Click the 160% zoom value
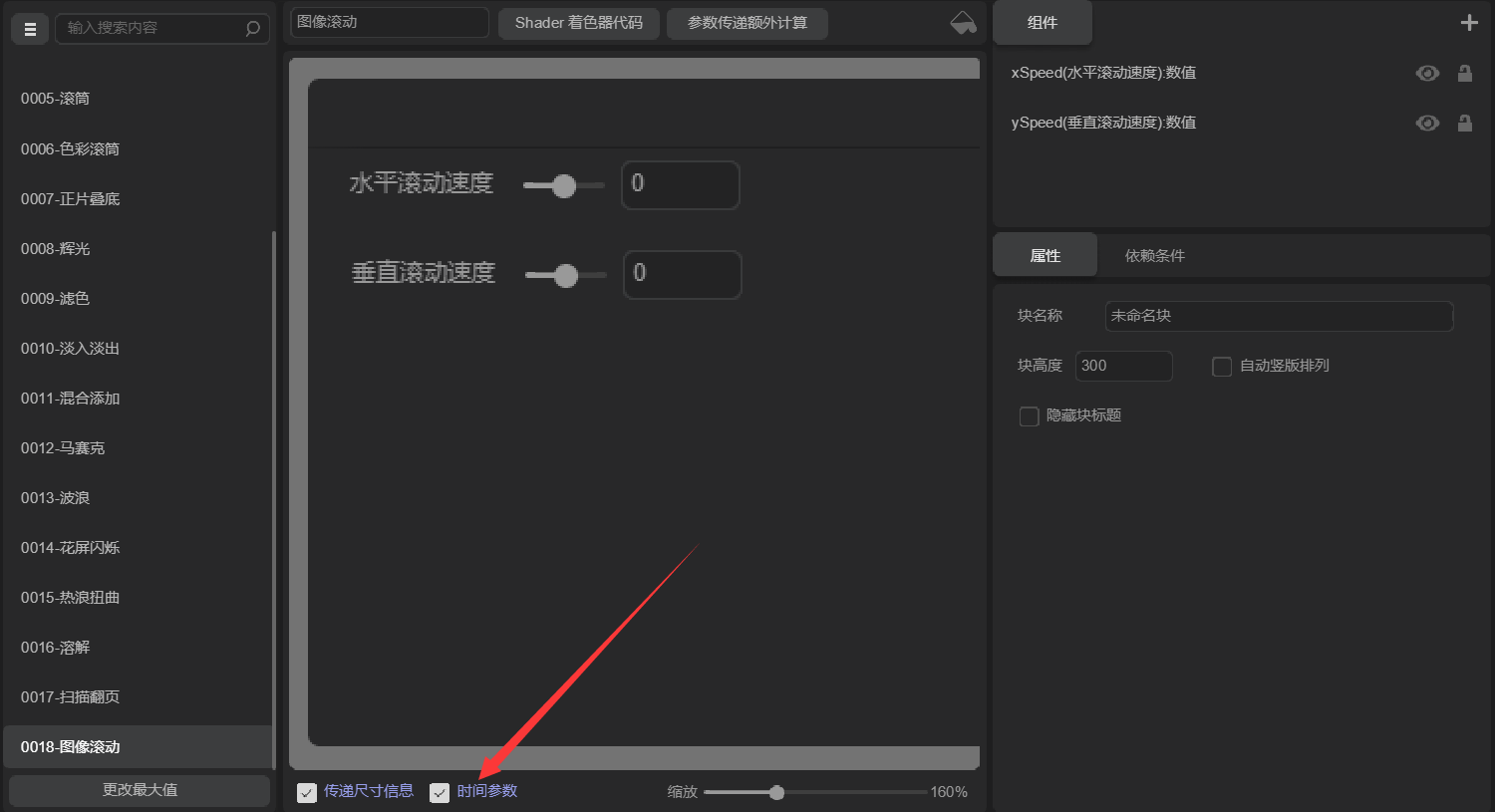The width and height of the screenshot is (1495, 812). point(949,792)
